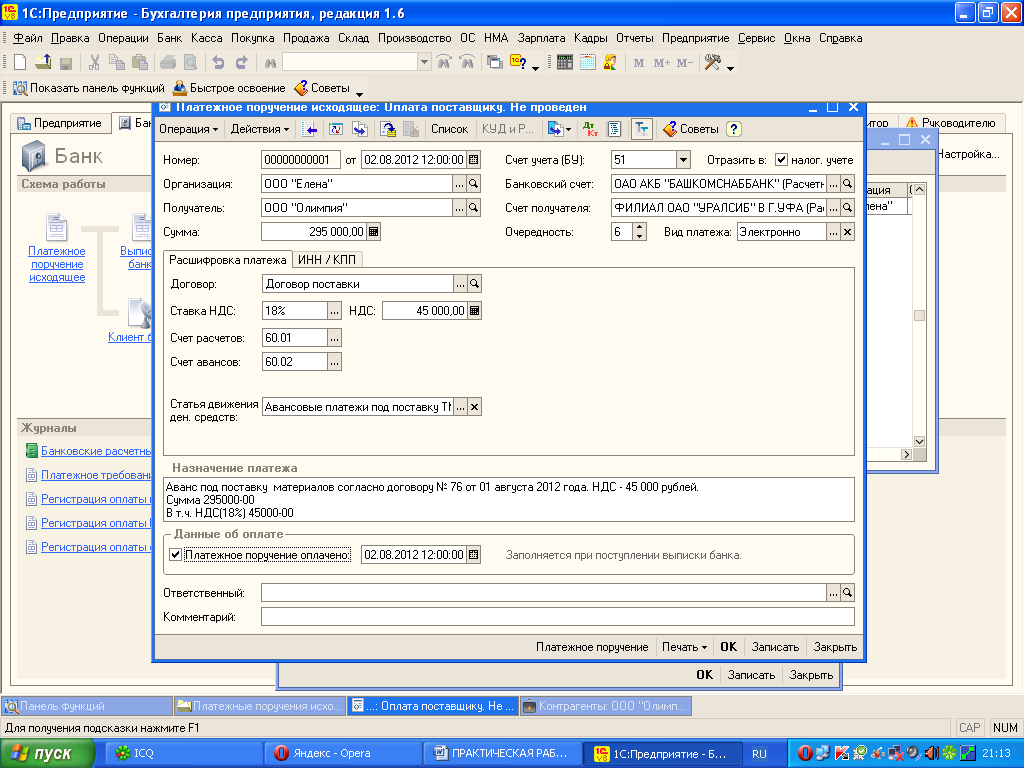Open the Операция dropdown menu

(188, 129)
